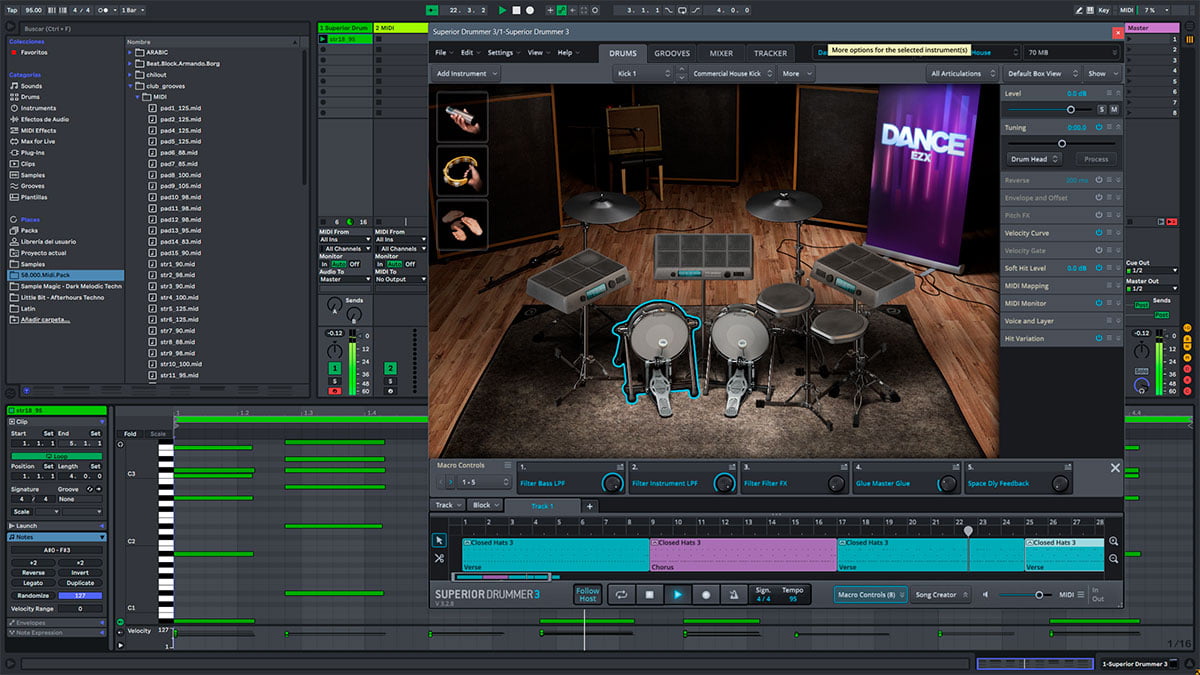This screenshot has width=1200, height=675.
Task: Open the More options dropdown
Action: click(795, 74)
